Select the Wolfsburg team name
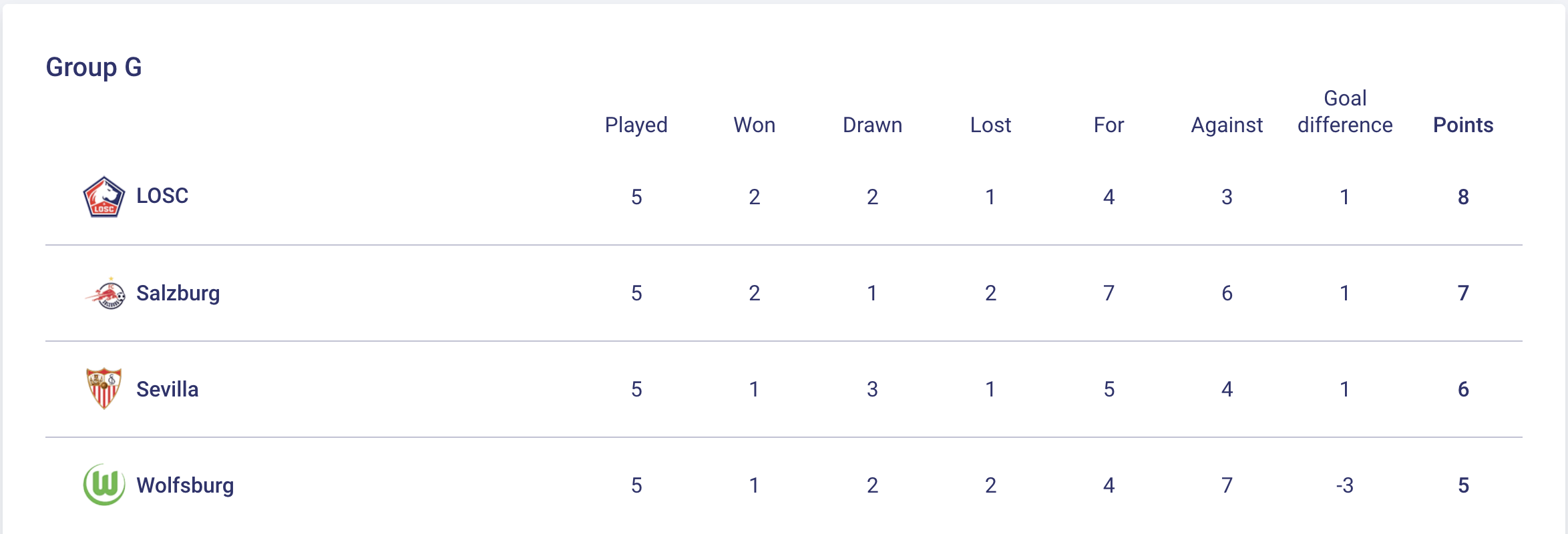1568x534 pixels. click(185, 485)
